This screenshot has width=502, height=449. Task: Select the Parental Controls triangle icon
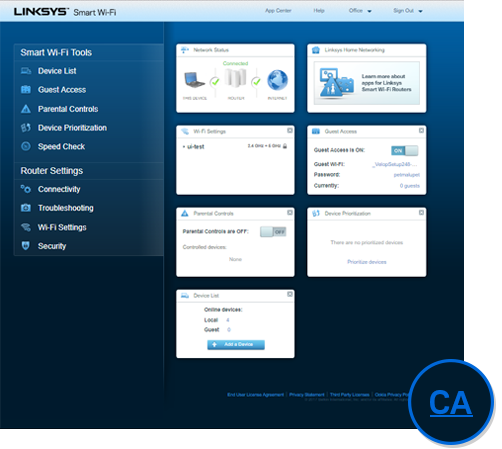pos(26,109)
